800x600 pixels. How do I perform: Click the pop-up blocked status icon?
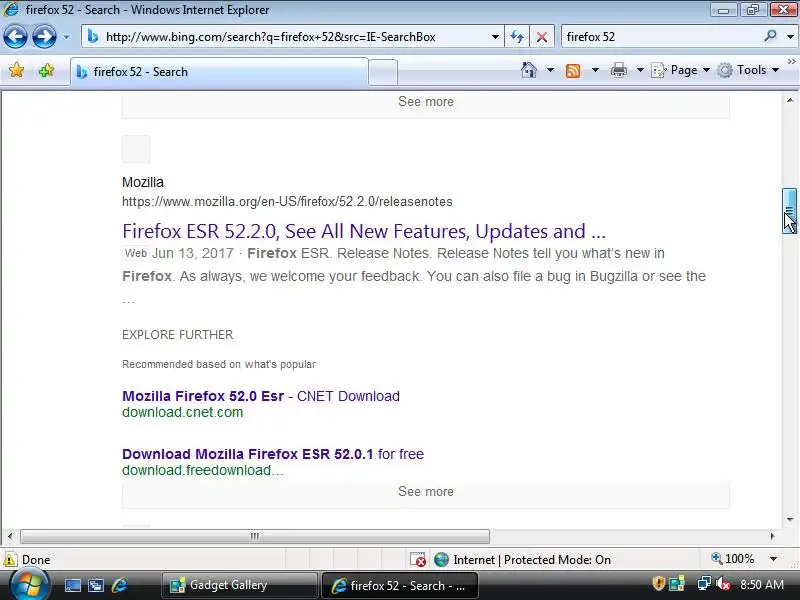(418, 560)
